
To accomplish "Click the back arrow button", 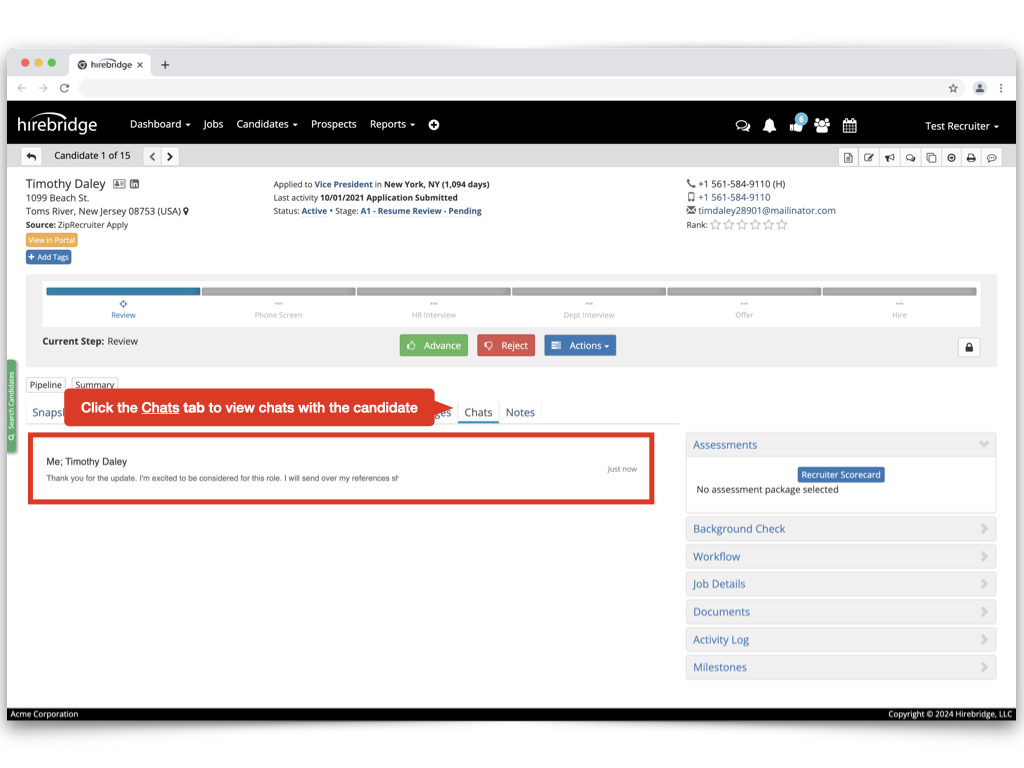I will click(x=31, y=156).
